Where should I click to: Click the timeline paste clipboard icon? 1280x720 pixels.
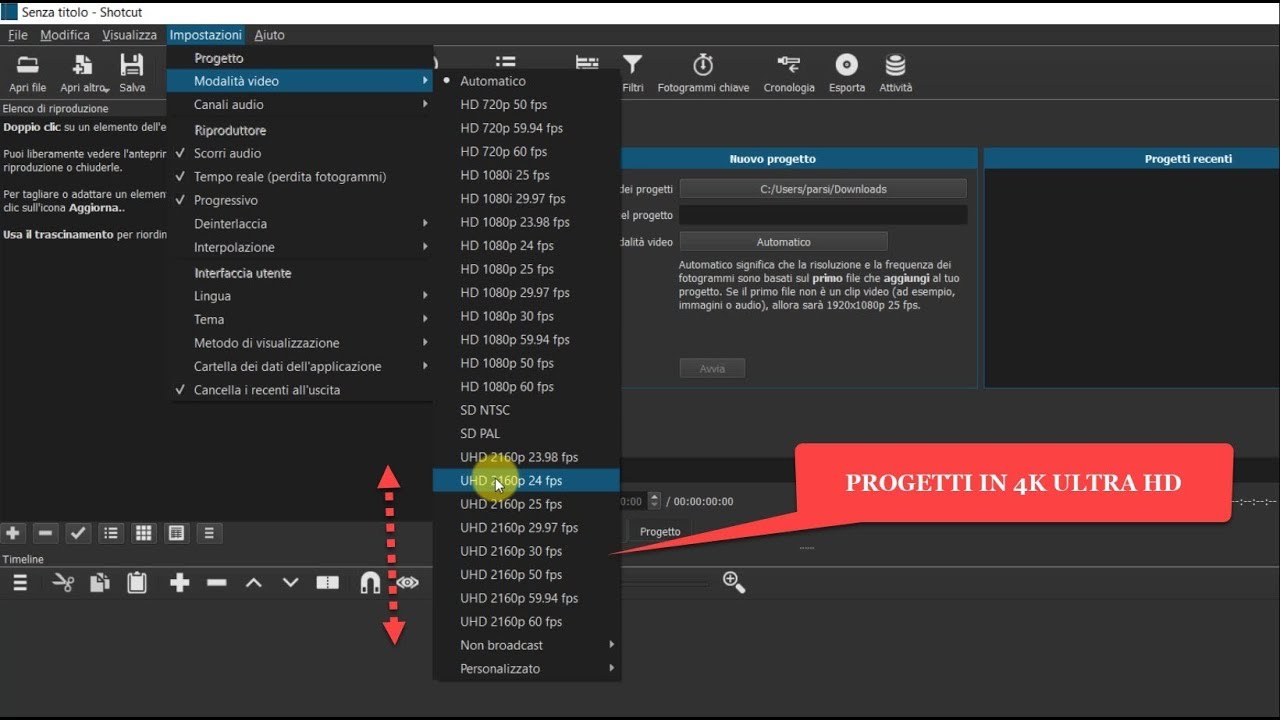(137, 582)
